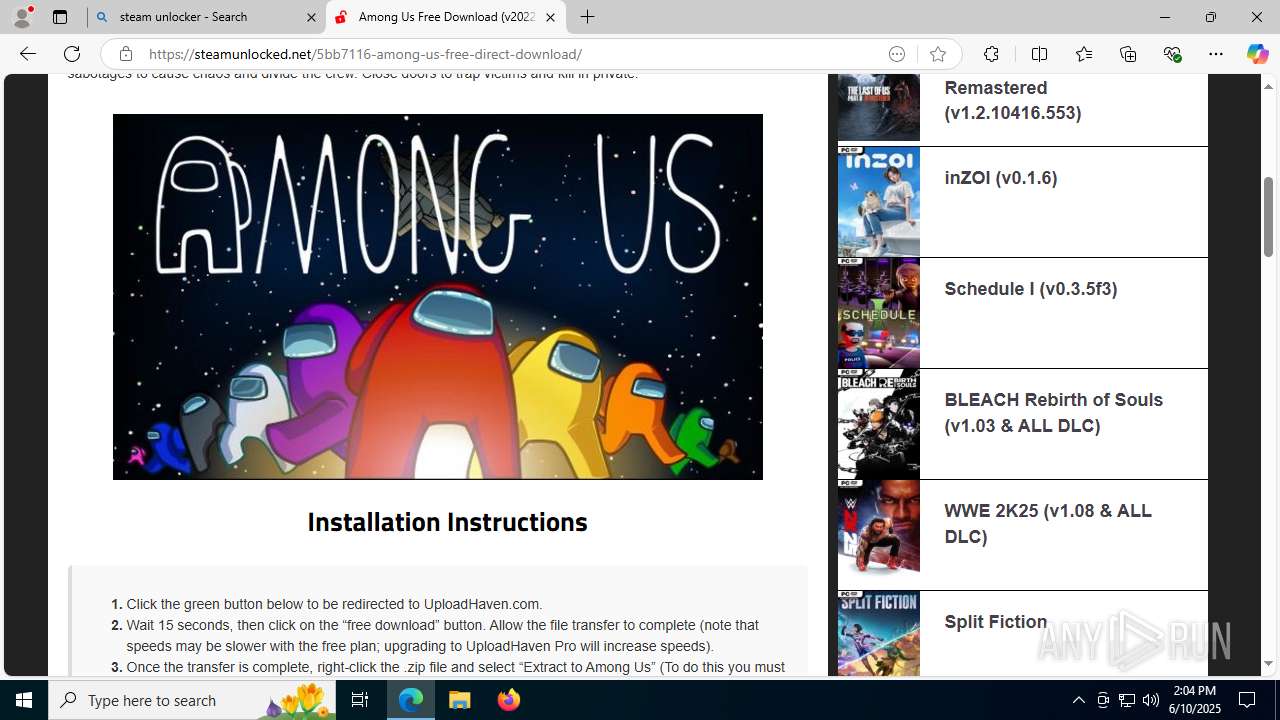Click the scrollbar down arrow

1269,664
